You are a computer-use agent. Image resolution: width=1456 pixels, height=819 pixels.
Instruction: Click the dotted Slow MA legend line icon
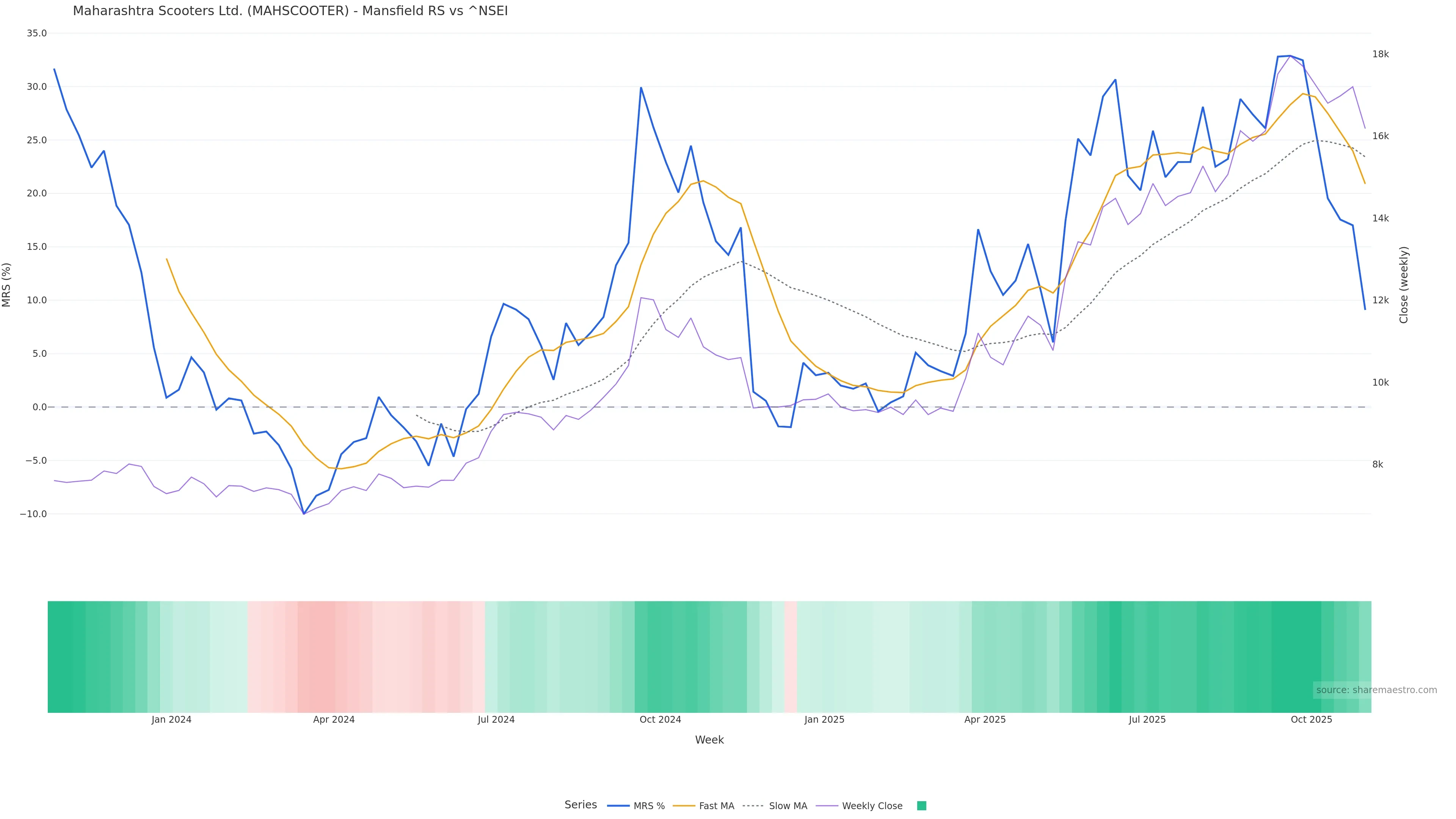click(753, 806)
